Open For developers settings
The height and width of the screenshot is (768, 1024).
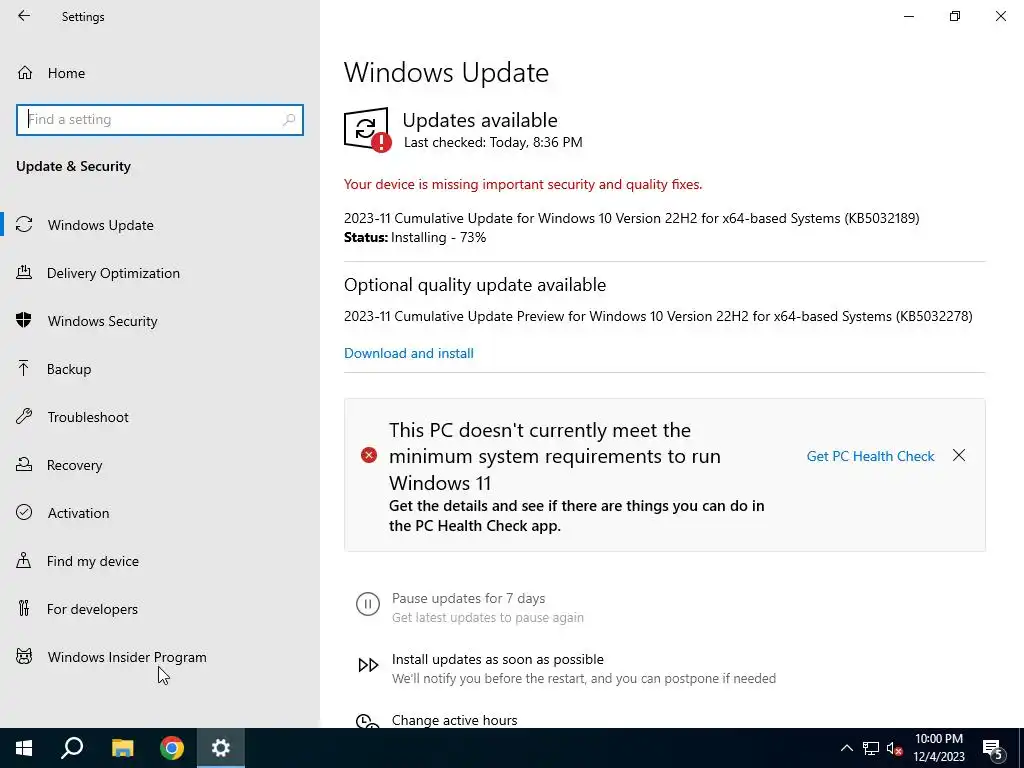coord(92,609)
